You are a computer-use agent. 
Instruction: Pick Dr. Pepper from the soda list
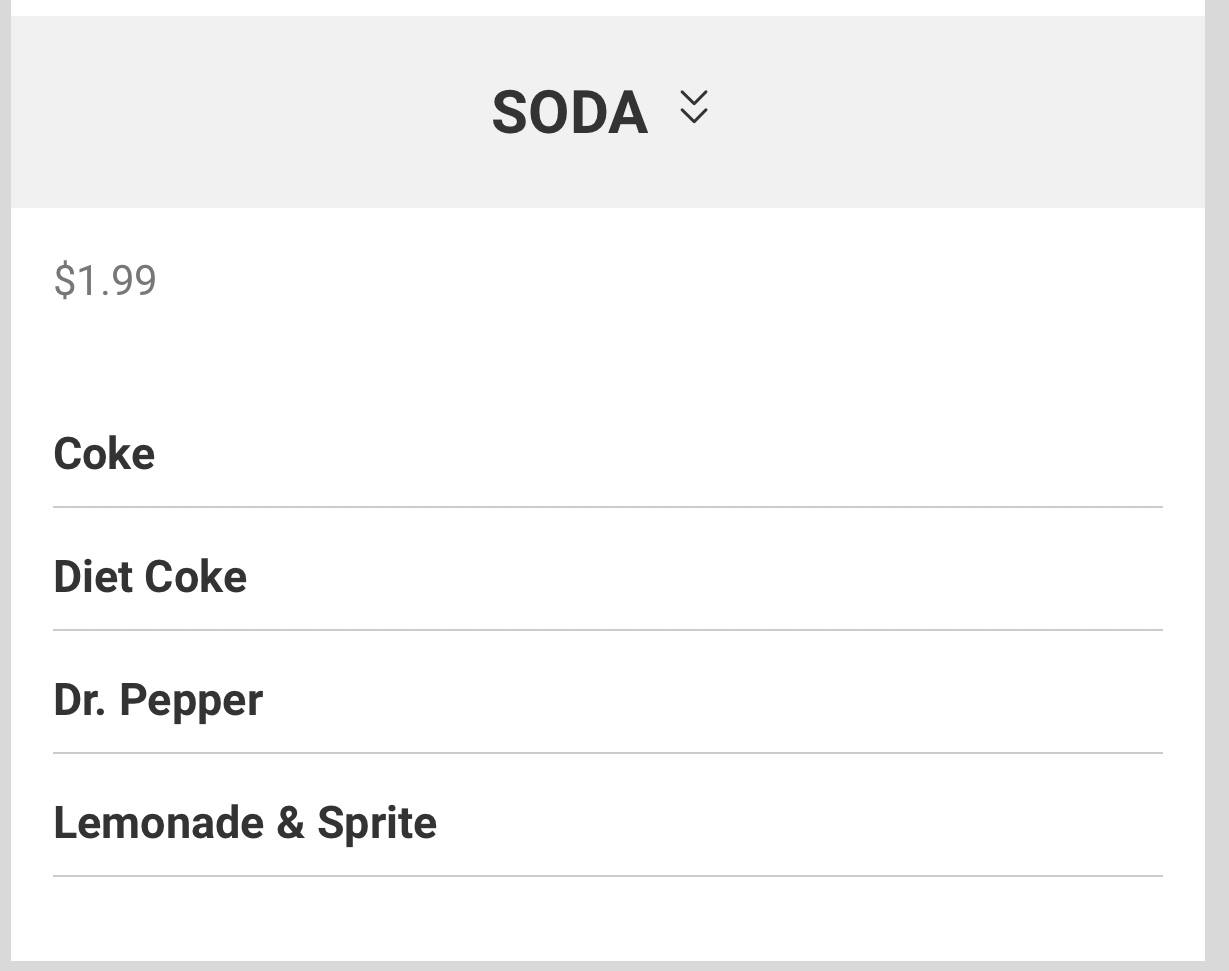158,700
